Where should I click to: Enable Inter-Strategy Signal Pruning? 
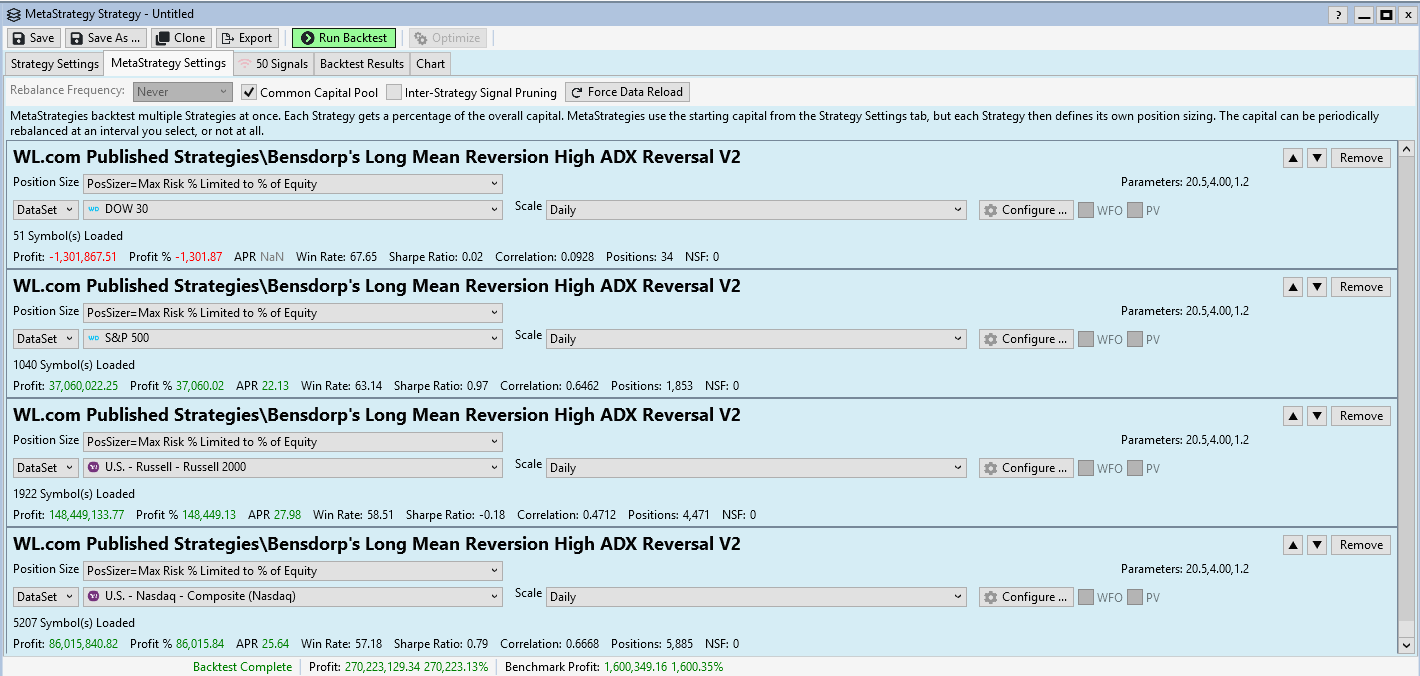tap(394, 92)
